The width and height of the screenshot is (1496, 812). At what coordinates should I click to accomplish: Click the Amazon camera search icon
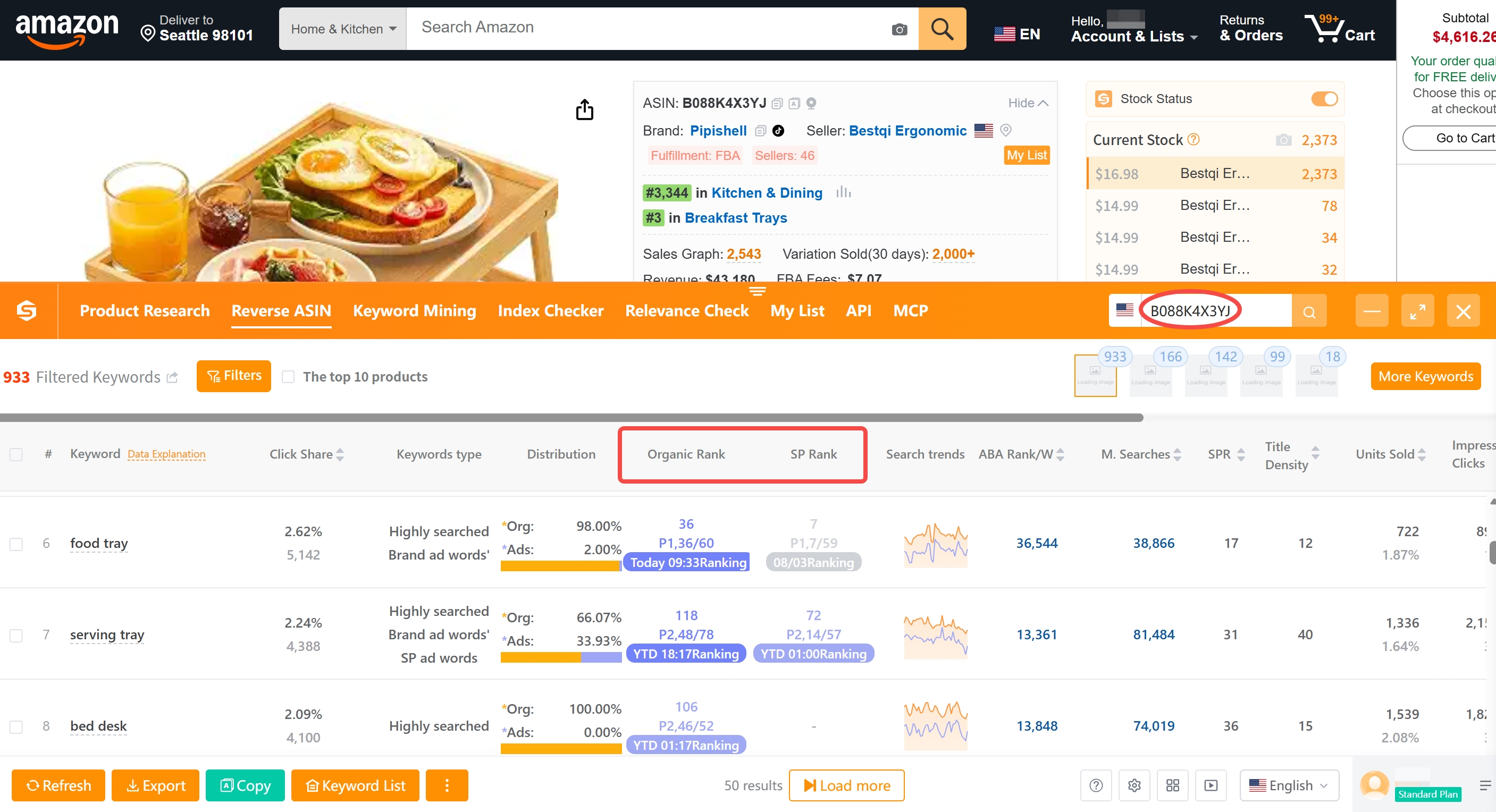(899, 29)
